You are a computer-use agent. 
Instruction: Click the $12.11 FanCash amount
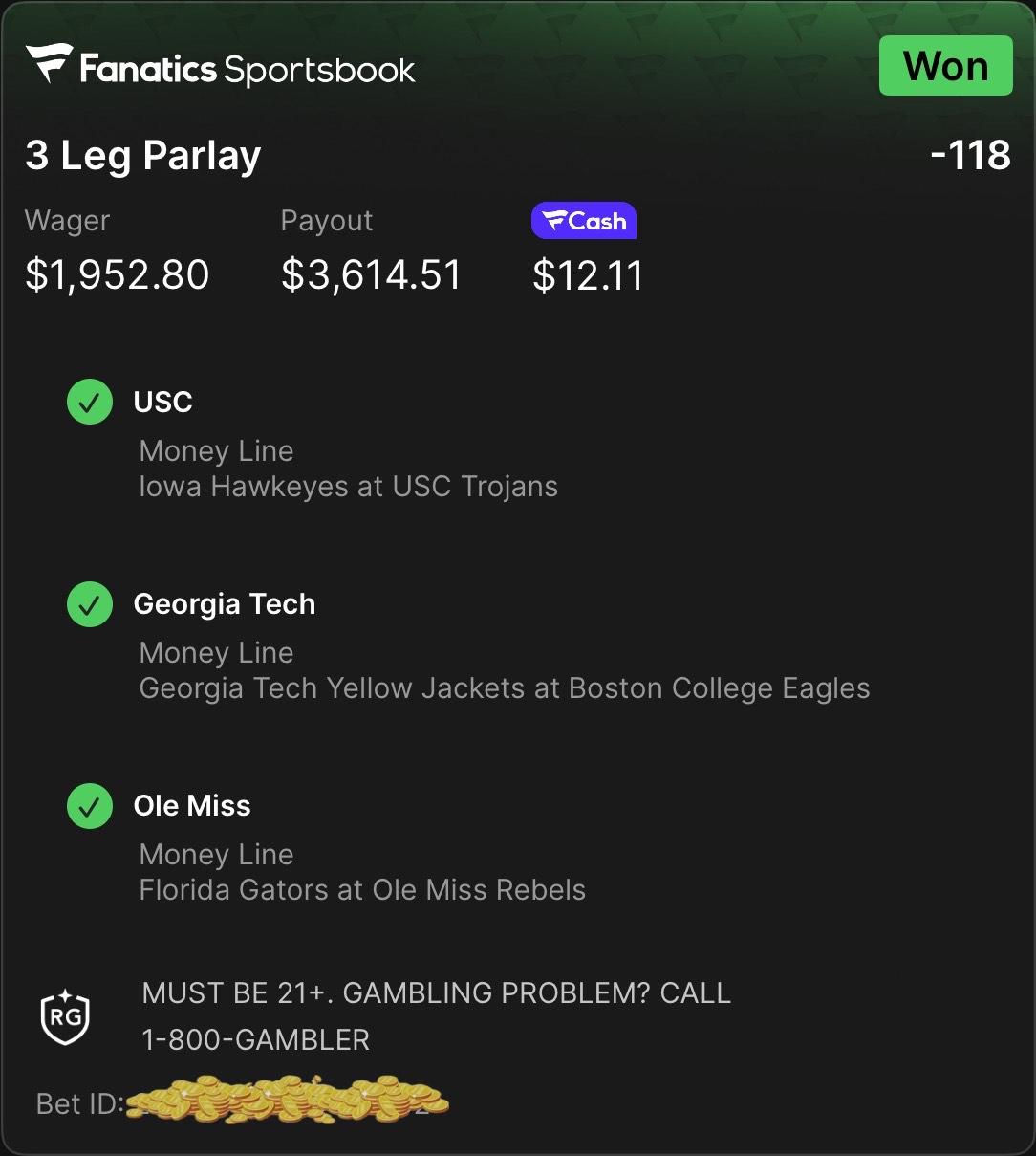coord(588,276)
